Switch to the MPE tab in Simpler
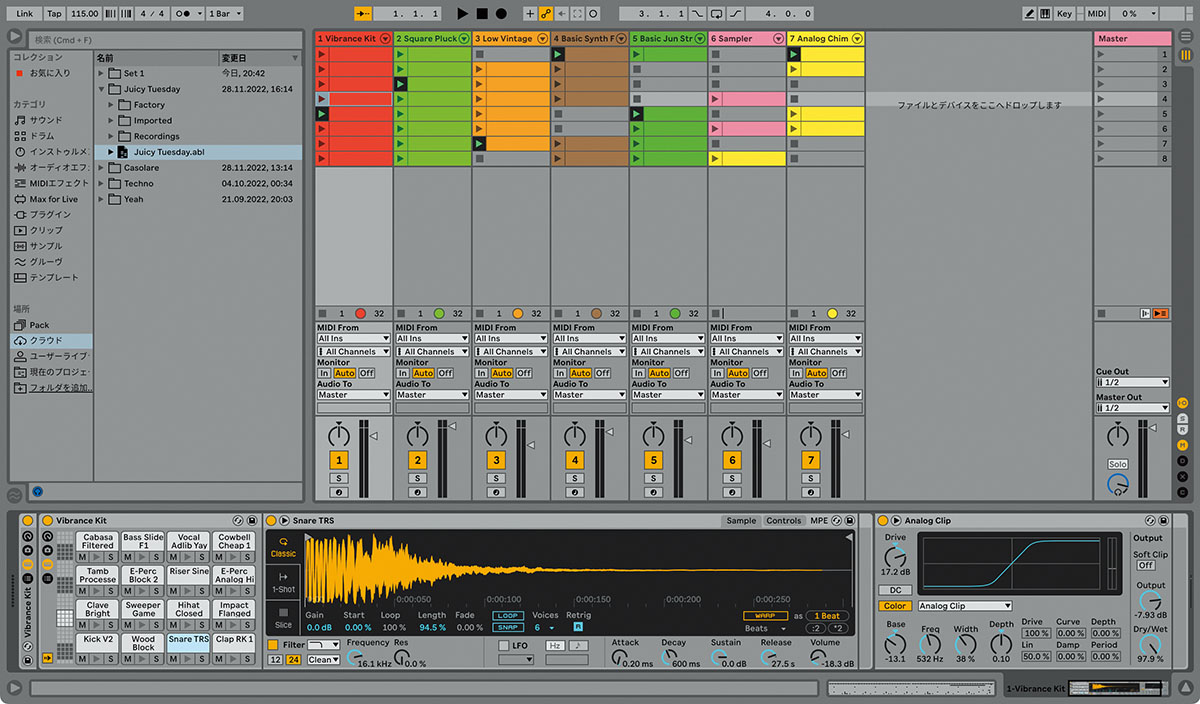 (x=819, y=521)
